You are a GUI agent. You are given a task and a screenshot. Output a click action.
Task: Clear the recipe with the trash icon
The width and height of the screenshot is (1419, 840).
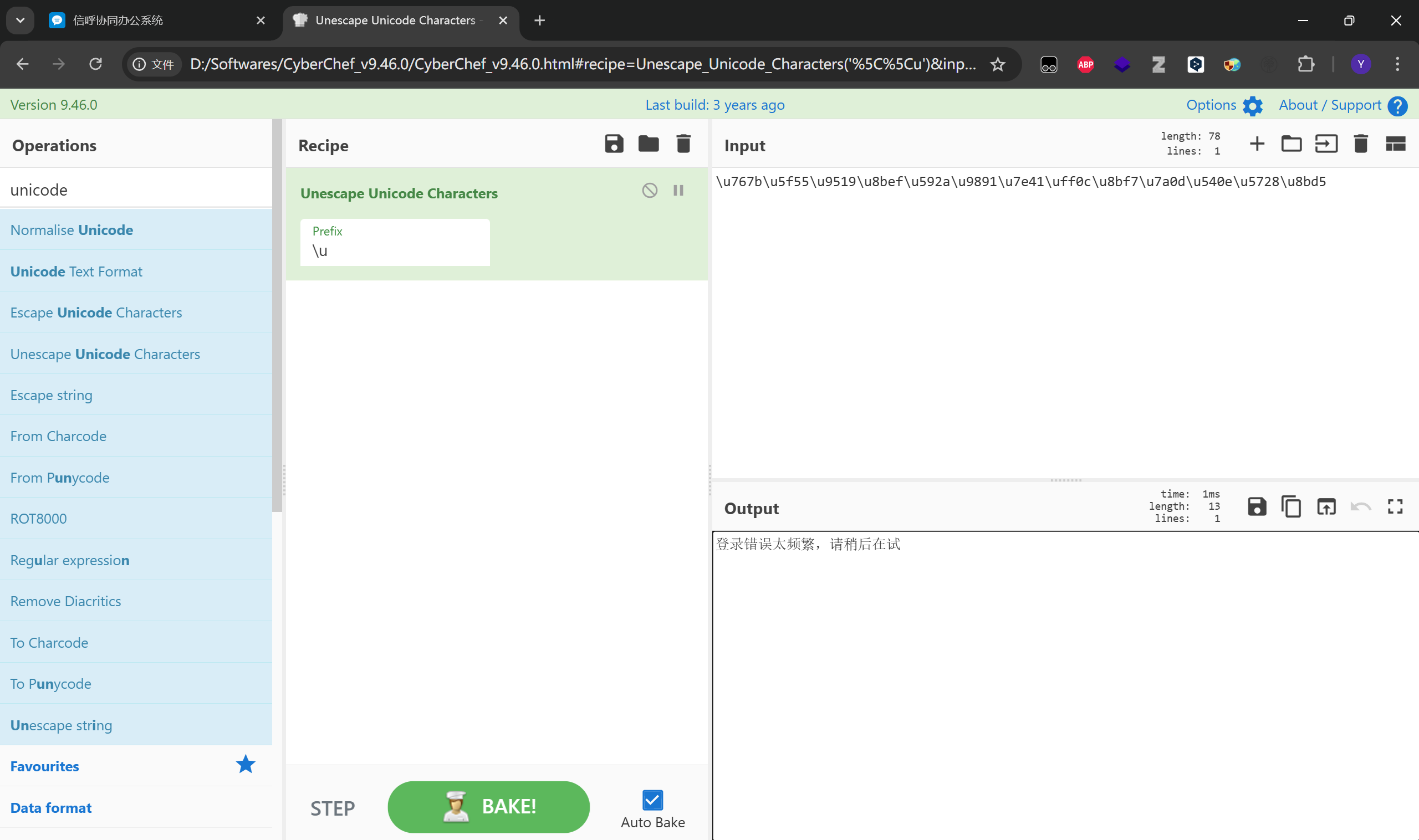[683, 144]
